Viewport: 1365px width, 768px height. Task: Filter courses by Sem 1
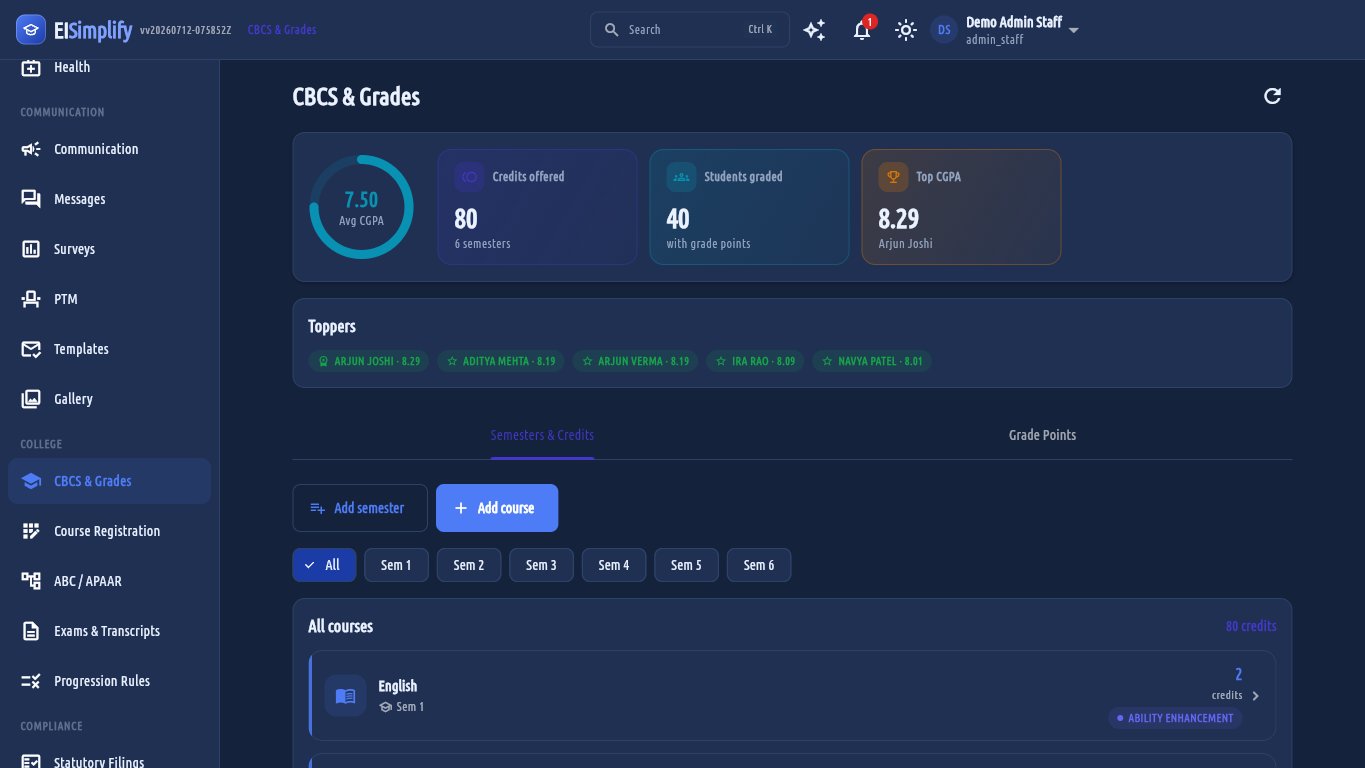(396, 565)
